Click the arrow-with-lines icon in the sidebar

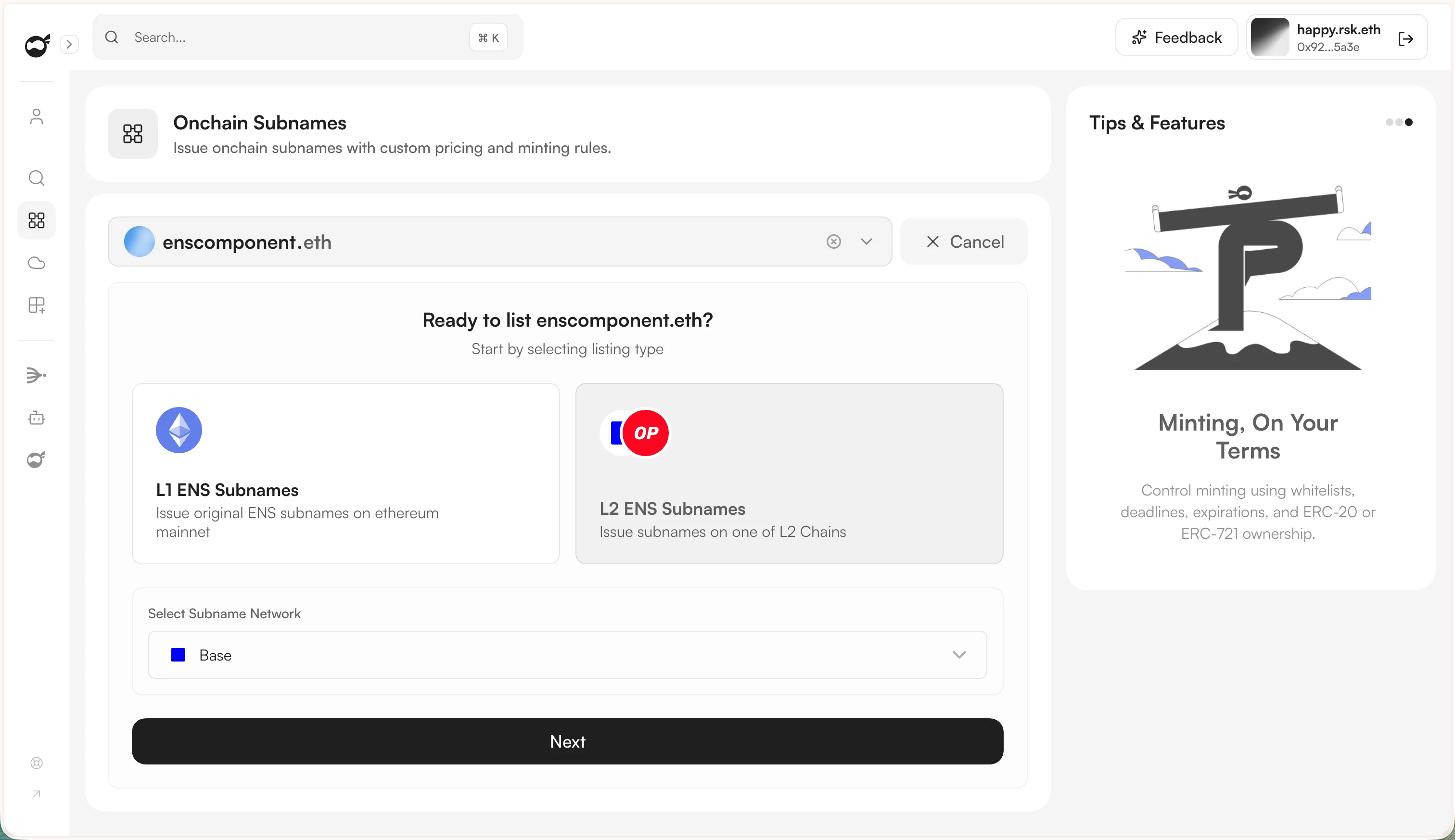pyautogui.click(x=37, y=375)
